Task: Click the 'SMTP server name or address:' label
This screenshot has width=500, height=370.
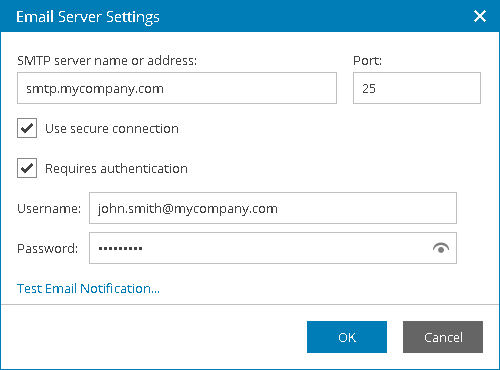Action: pyautogui.click(x=107, y=61)
